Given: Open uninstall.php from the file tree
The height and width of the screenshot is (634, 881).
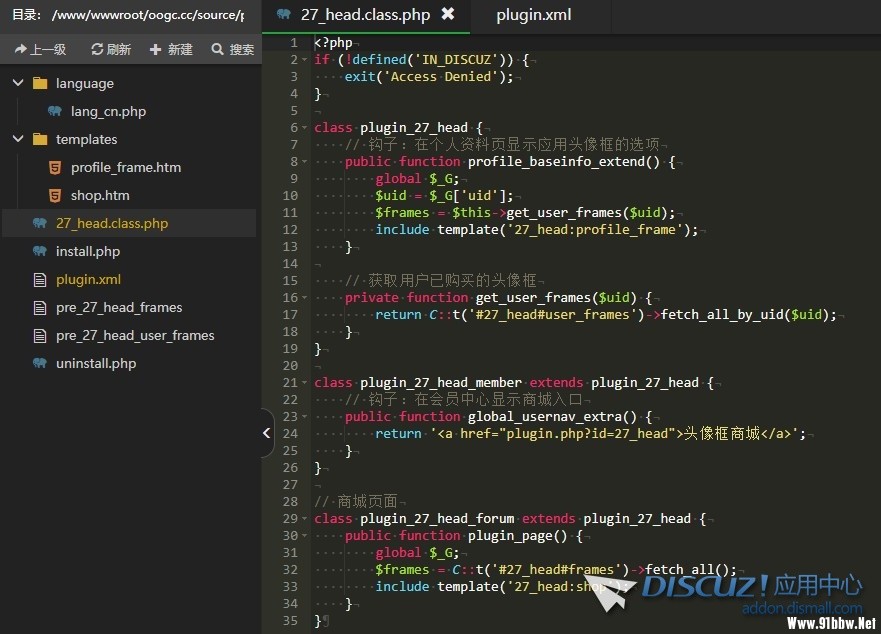Looking at the screenshot, I should (96, 363).
